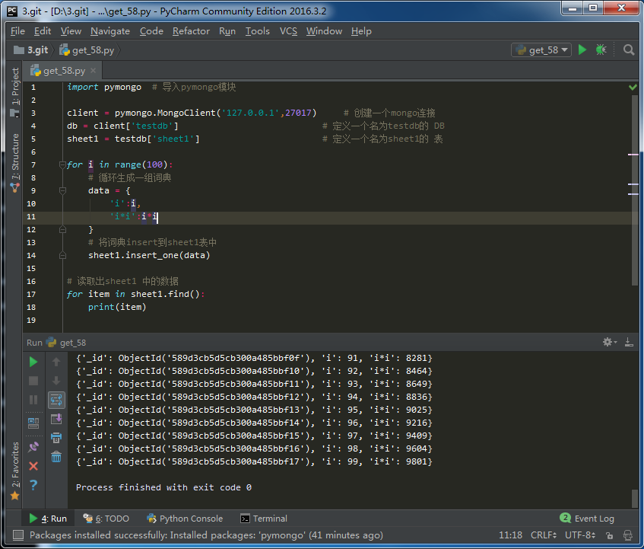This screenshot has width=644, height=549.
Task: Click the Pause Output icon
Action: click(33, 400)
